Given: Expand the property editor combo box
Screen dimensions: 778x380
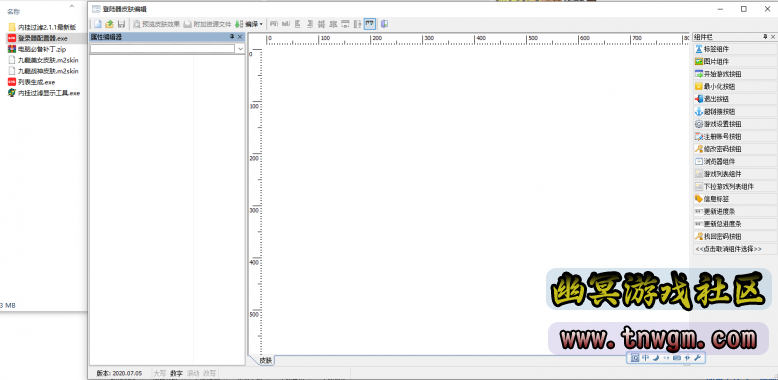Looking at the screenshot, I should [241, 49].
